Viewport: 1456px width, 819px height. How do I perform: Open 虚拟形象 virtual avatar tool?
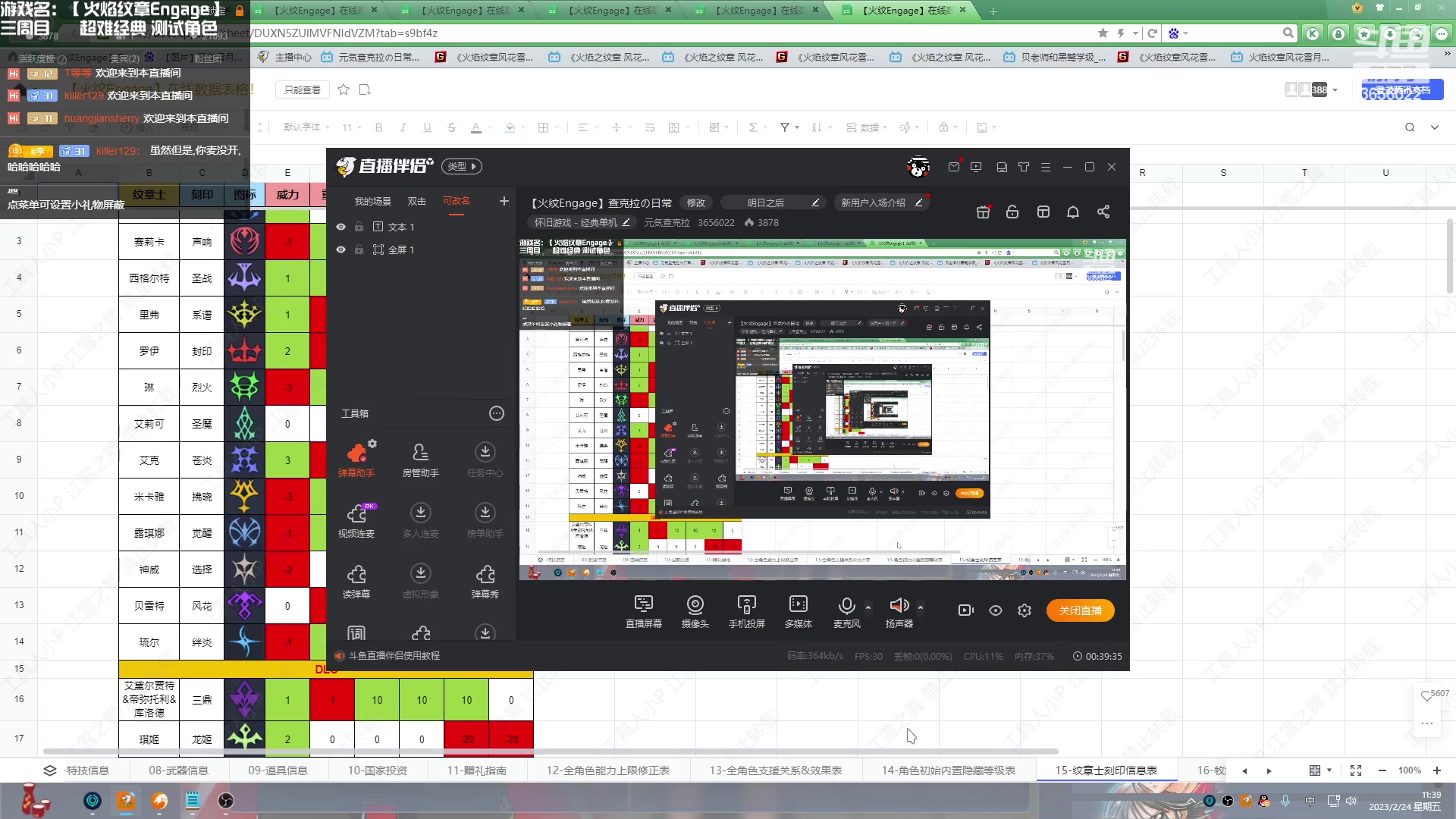coord(420,581)
